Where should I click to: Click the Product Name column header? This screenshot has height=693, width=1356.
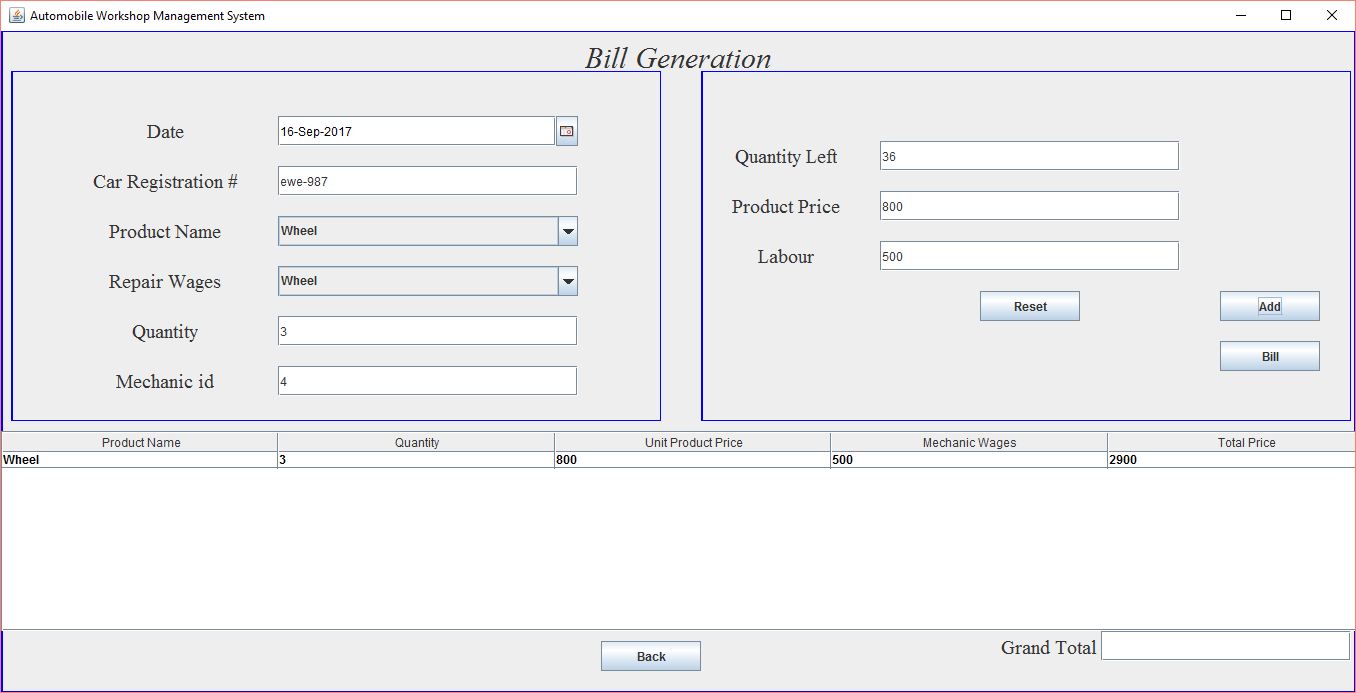tap(138, 442)
